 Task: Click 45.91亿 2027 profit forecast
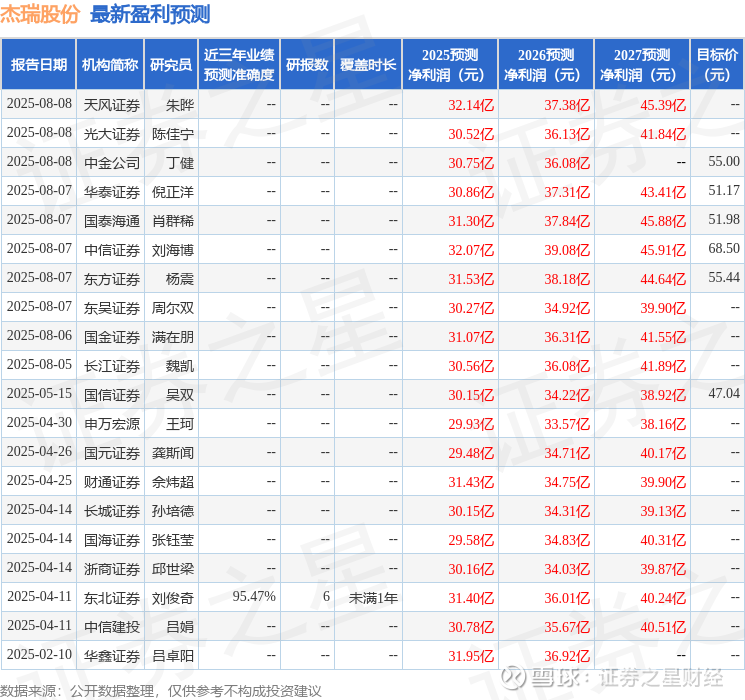[663, 250]
